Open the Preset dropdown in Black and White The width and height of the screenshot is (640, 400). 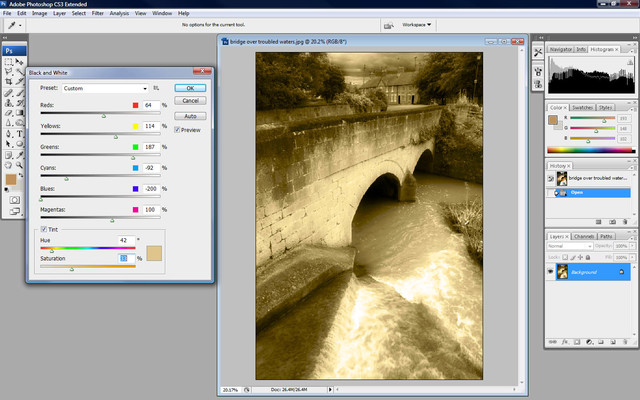[x=105, y=88]
